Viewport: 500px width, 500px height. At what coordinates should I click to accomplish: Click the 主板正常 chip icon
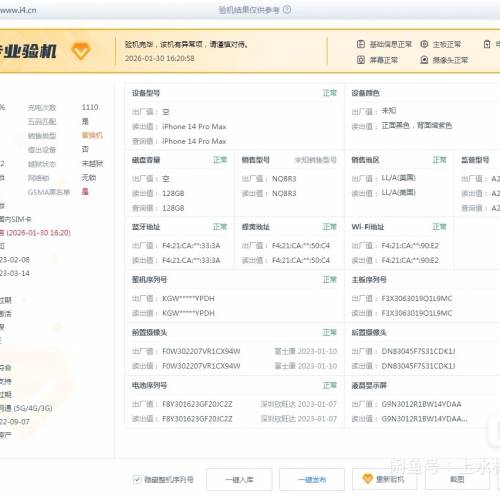click(424, 44)
